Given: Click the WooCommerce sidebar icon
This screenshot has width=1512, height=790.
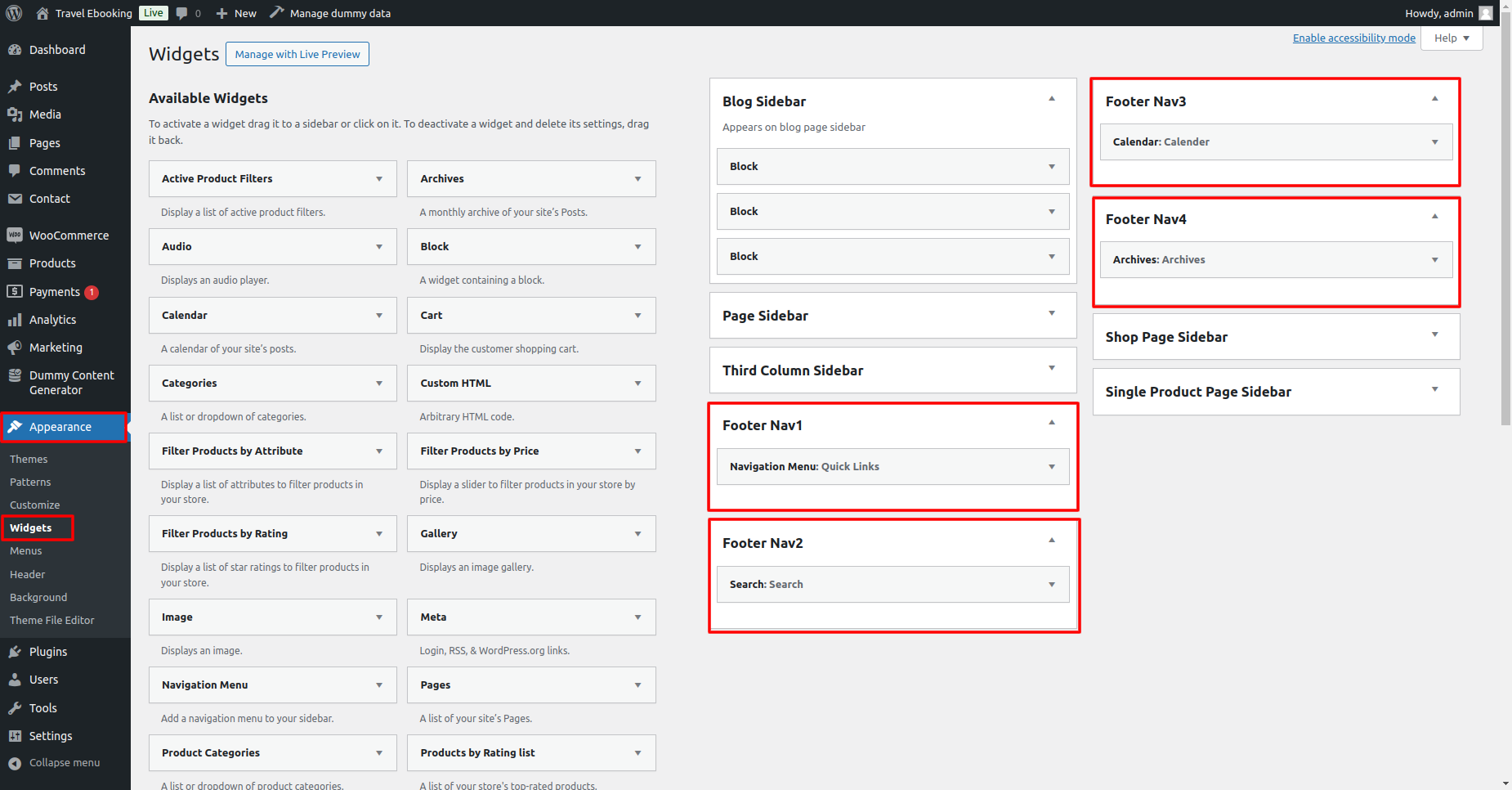Looking at the screenshot, I should (x=15, y=236).
